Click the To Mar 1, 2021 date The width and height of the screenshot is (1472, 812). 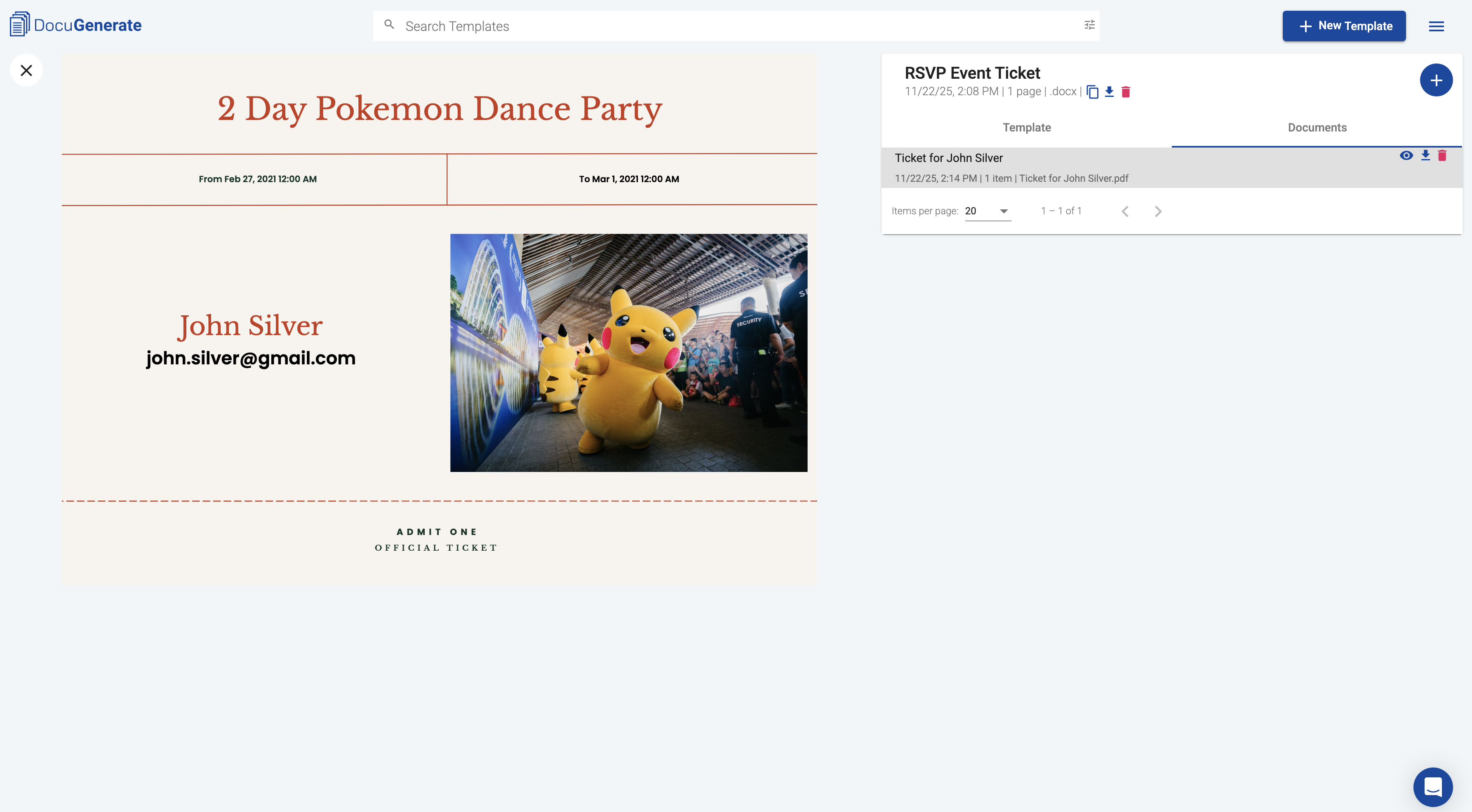[x=629, y=179]
